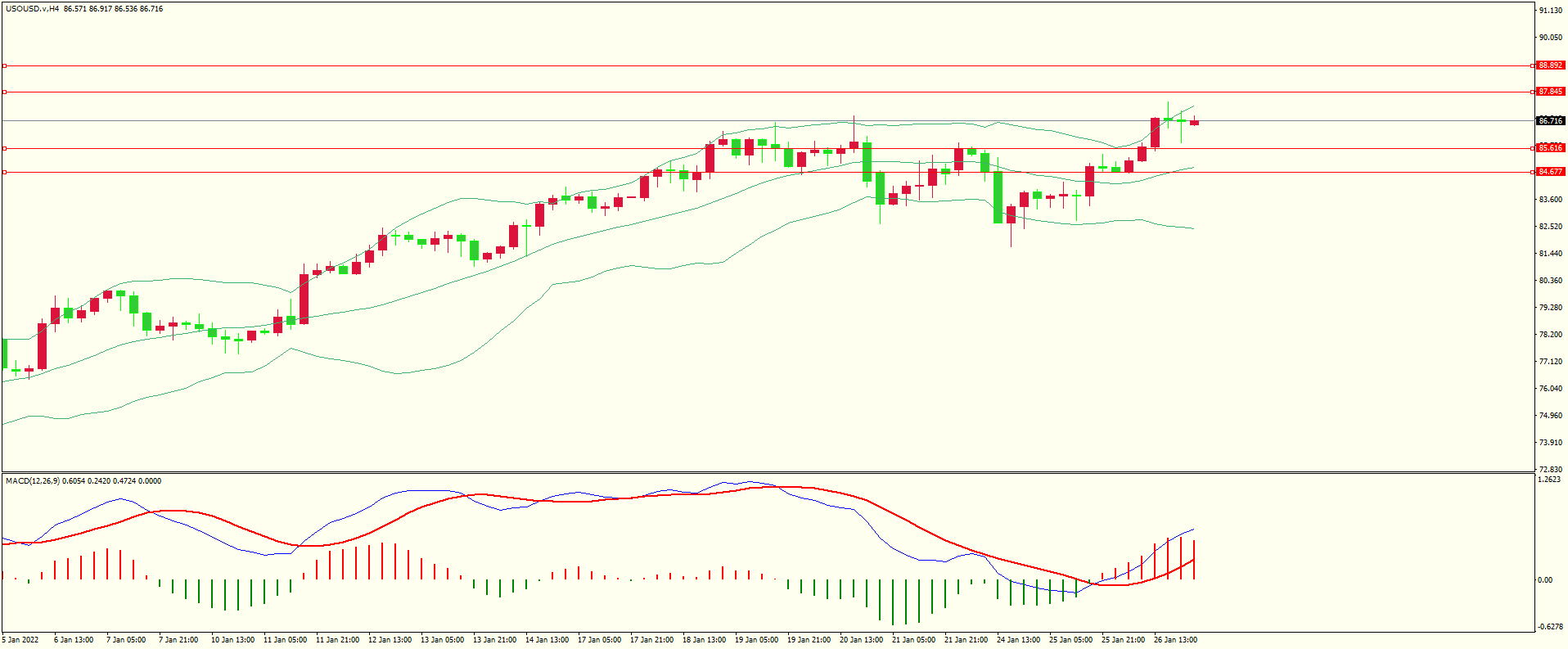Image resolution: width=1568 pixels, height=649 pixels.
Task: Click the 24 Jan 13:00 time label
Action: pos(1018,640)
